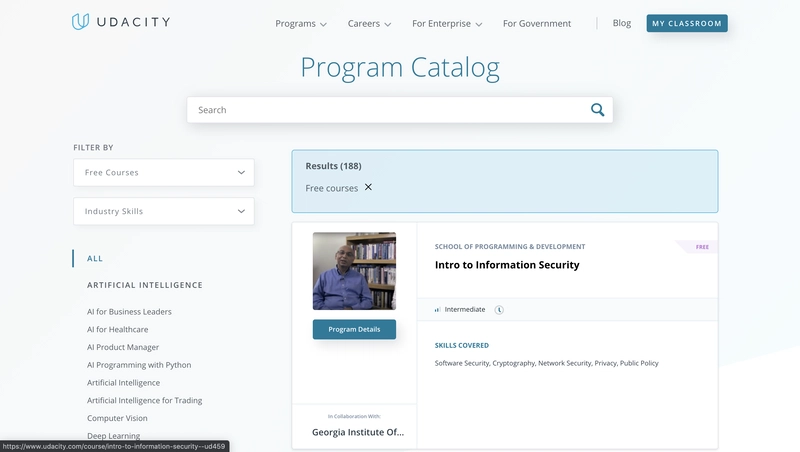Filter by AI Programming with Python
This screenshot has height=452, width=800.
139,365
